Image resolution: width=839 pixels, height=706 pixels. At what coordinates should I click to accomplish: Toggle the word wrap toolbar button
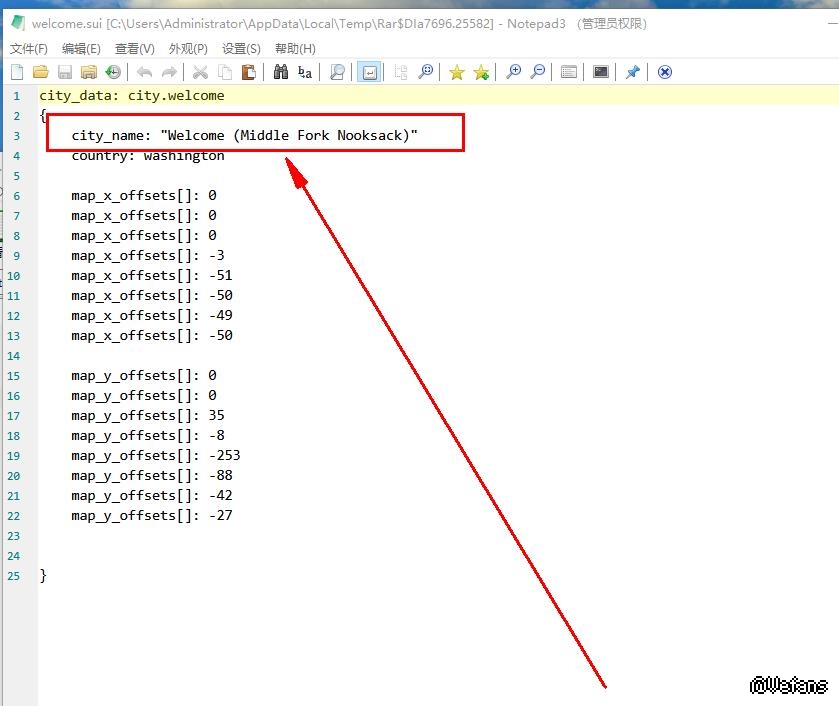pos(370,72)
